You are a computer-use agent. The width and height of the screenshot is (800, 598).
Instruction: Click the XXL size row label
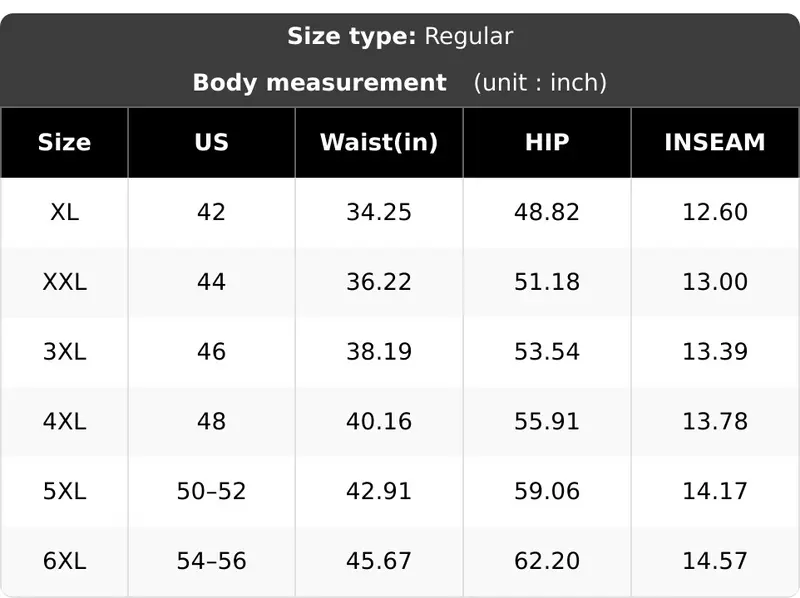64,282
